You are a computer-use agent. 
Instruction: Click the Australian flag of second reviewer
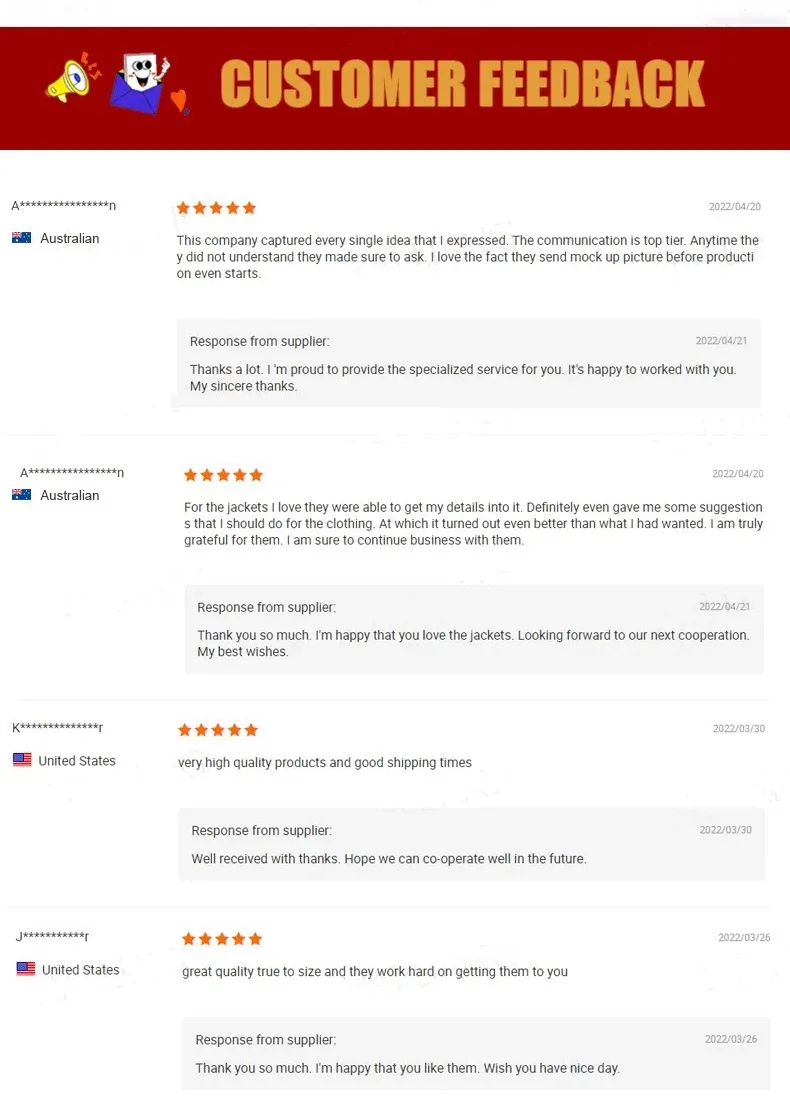click(x=21, y=495)
